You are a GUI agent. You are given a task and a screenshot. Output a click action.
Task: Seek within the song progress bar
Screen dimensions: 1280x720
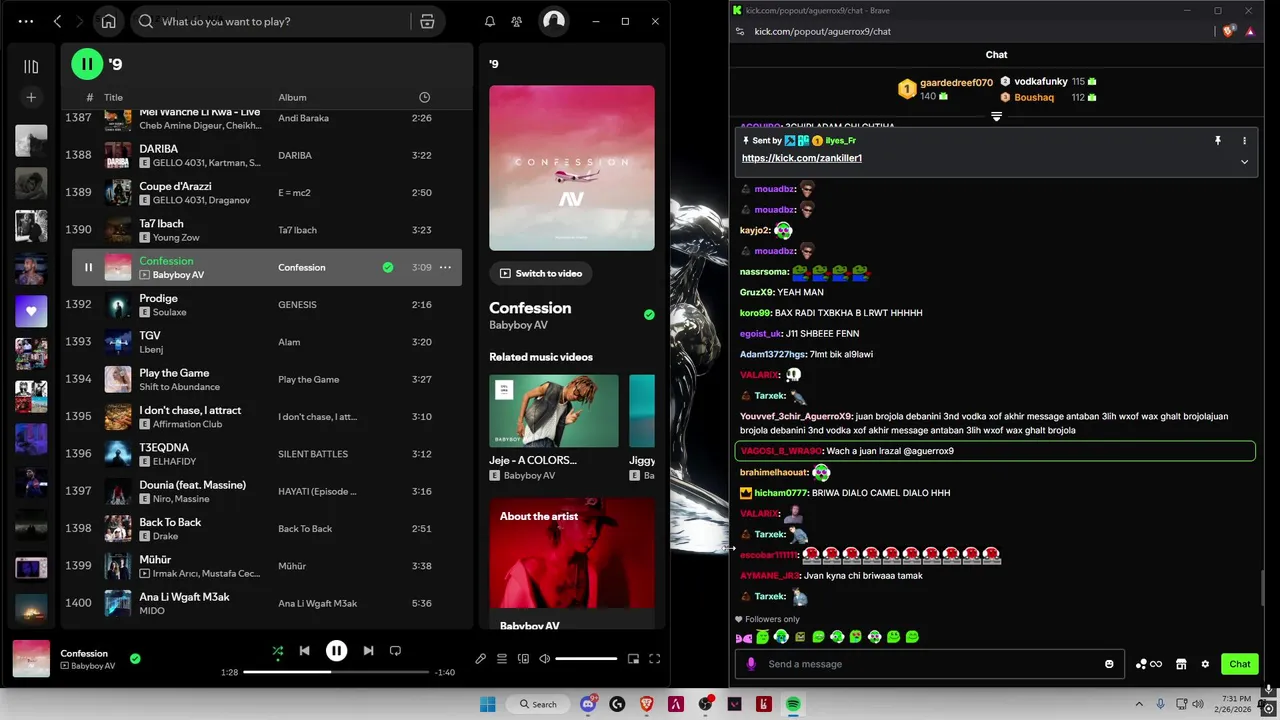tap(336, 672)
